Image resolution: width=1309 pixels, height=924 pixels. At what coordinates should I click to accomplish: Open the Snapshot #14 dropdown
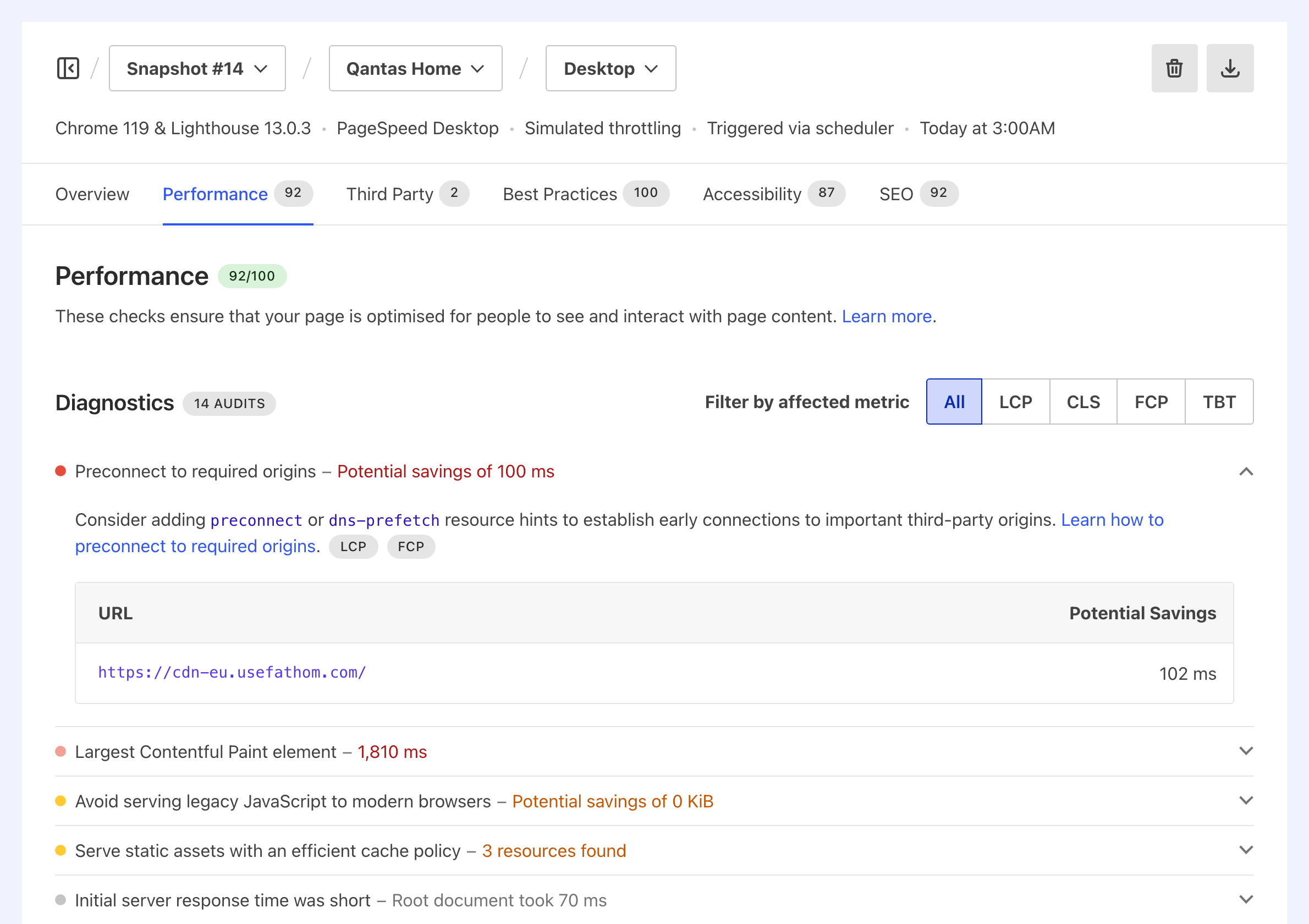(197, 68)
